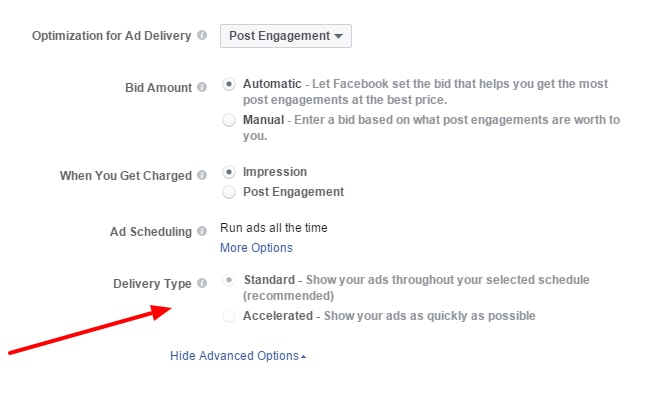The width and height of the screenshot is (649, 393).
Task: Click the Accelerated label text
Action: pyautogui.click(x=278, y=316)
